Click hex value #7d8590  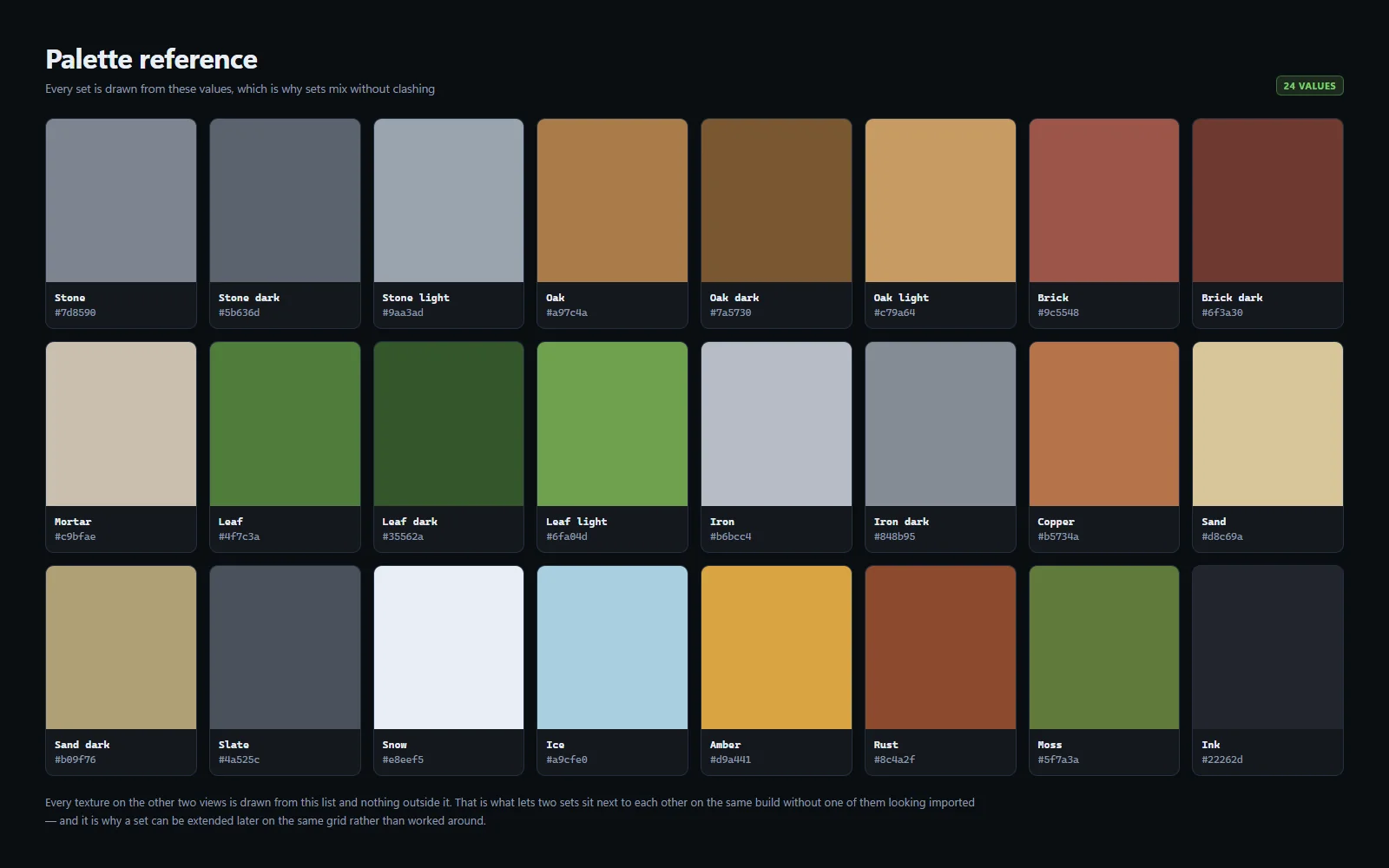tap(76, 312)
